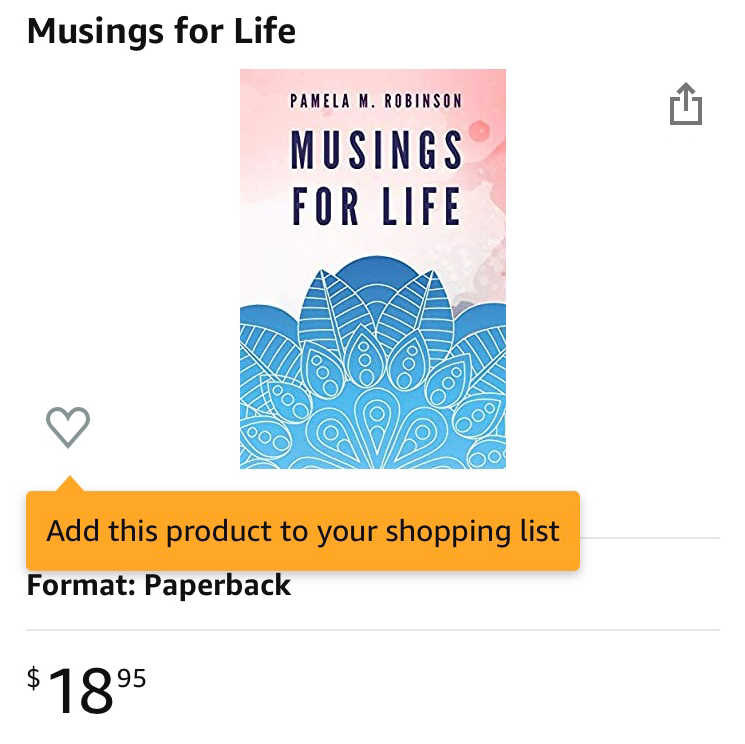Select the Format: Paperback option
Image resolution: width=745 pixels, height=744 pixels.
[x=159, y=585]
